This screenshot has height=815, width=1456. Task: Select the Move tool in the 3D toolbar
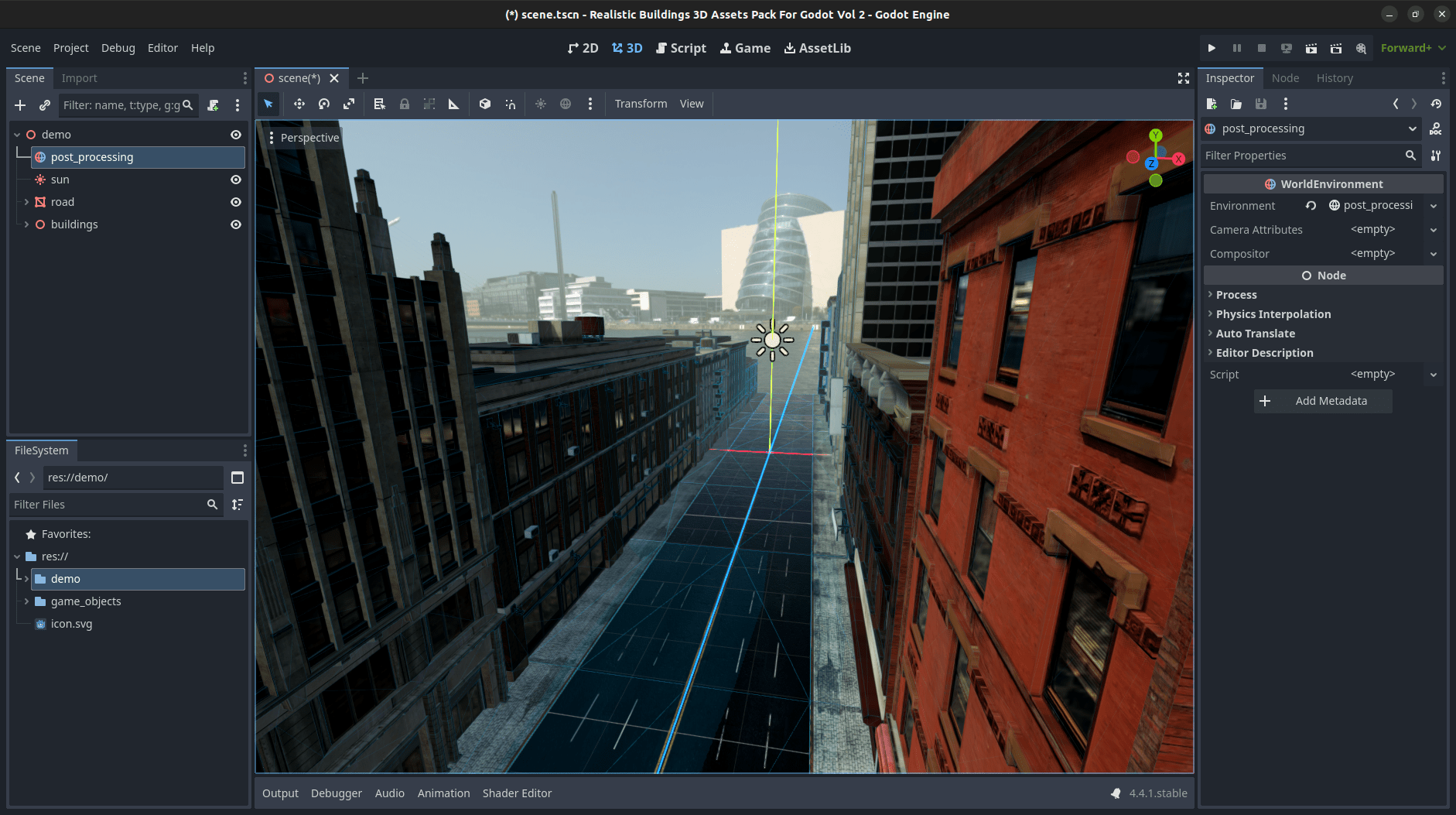pyautogui.click(x=299, y=104)
